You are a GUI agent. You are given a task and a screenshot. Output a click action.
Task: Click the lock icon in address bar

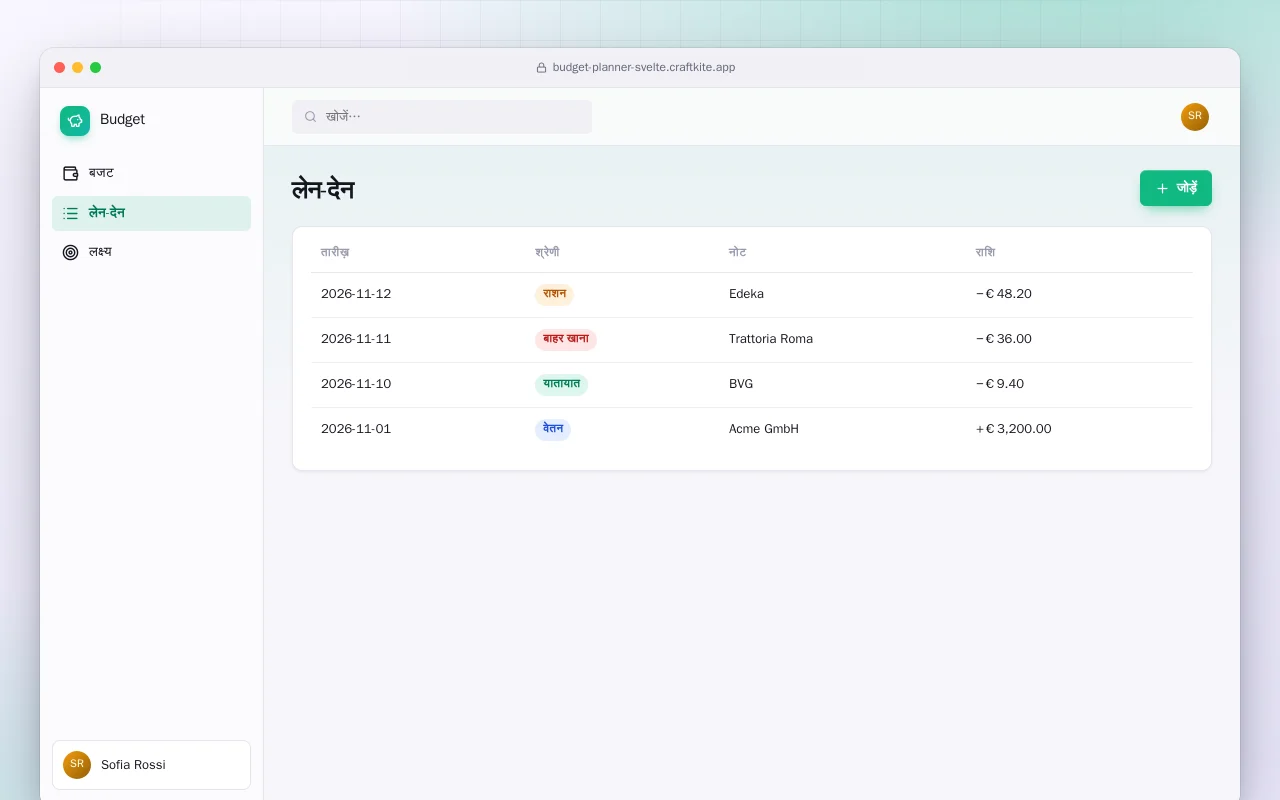[542, 68]
